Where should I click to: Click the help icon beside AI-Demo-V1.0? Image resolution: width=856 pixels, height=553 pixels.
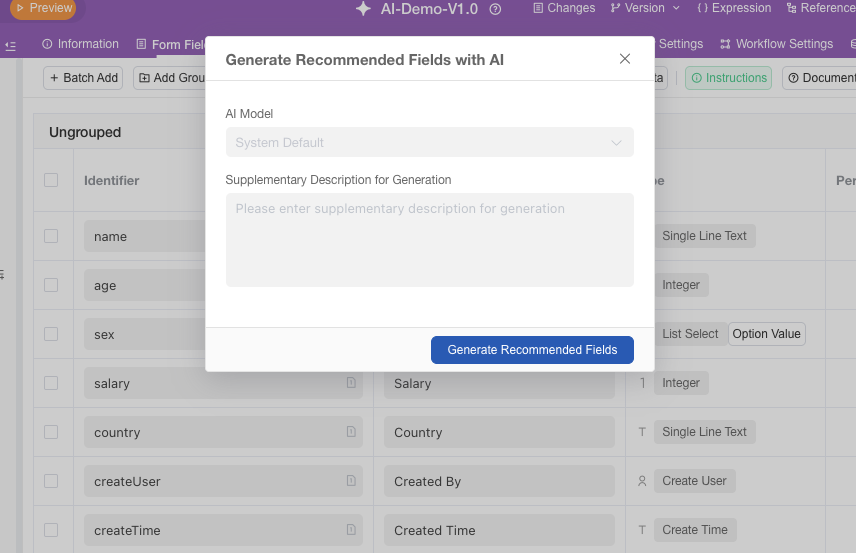pyautogui.click(x=495, y=9)
